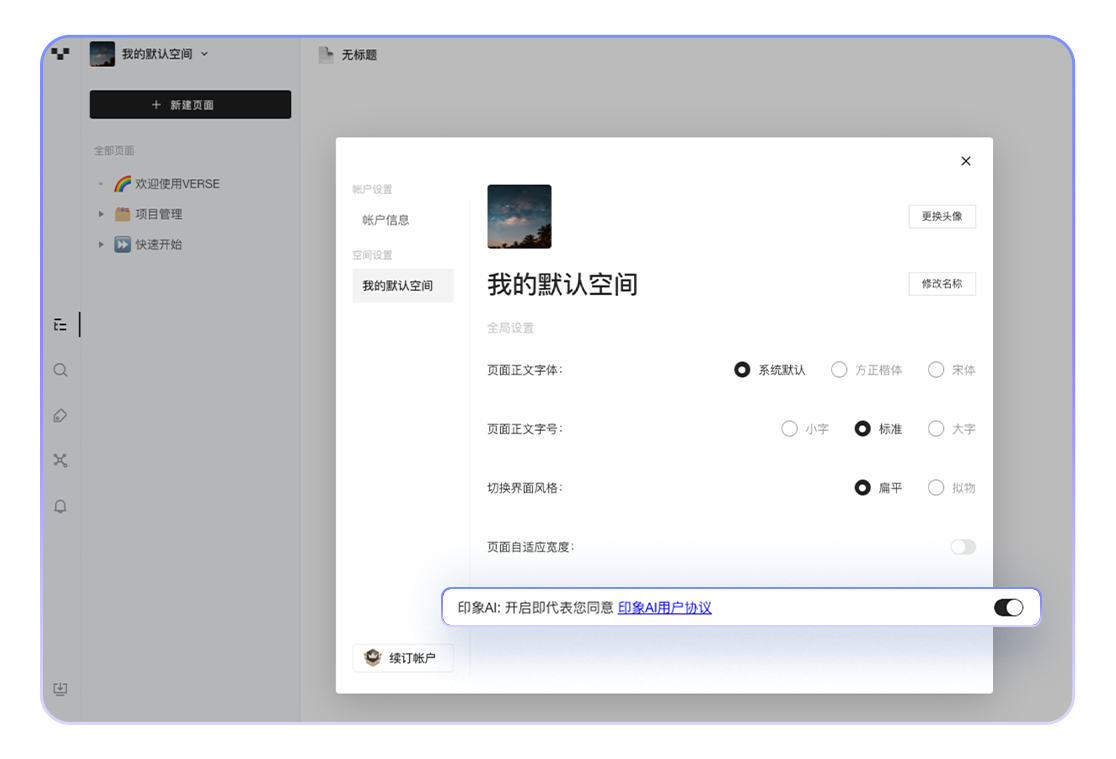Open the graph network icon in sidebar
Viewport: 1116px width, 759px height.
pos(61,461)
